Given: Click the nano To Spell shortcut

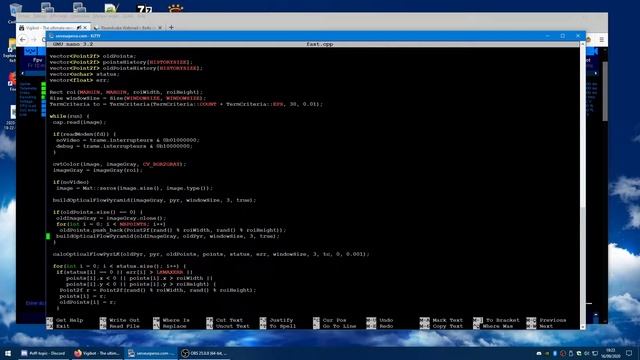Looking at the screenshot, I should coord(282,327).
